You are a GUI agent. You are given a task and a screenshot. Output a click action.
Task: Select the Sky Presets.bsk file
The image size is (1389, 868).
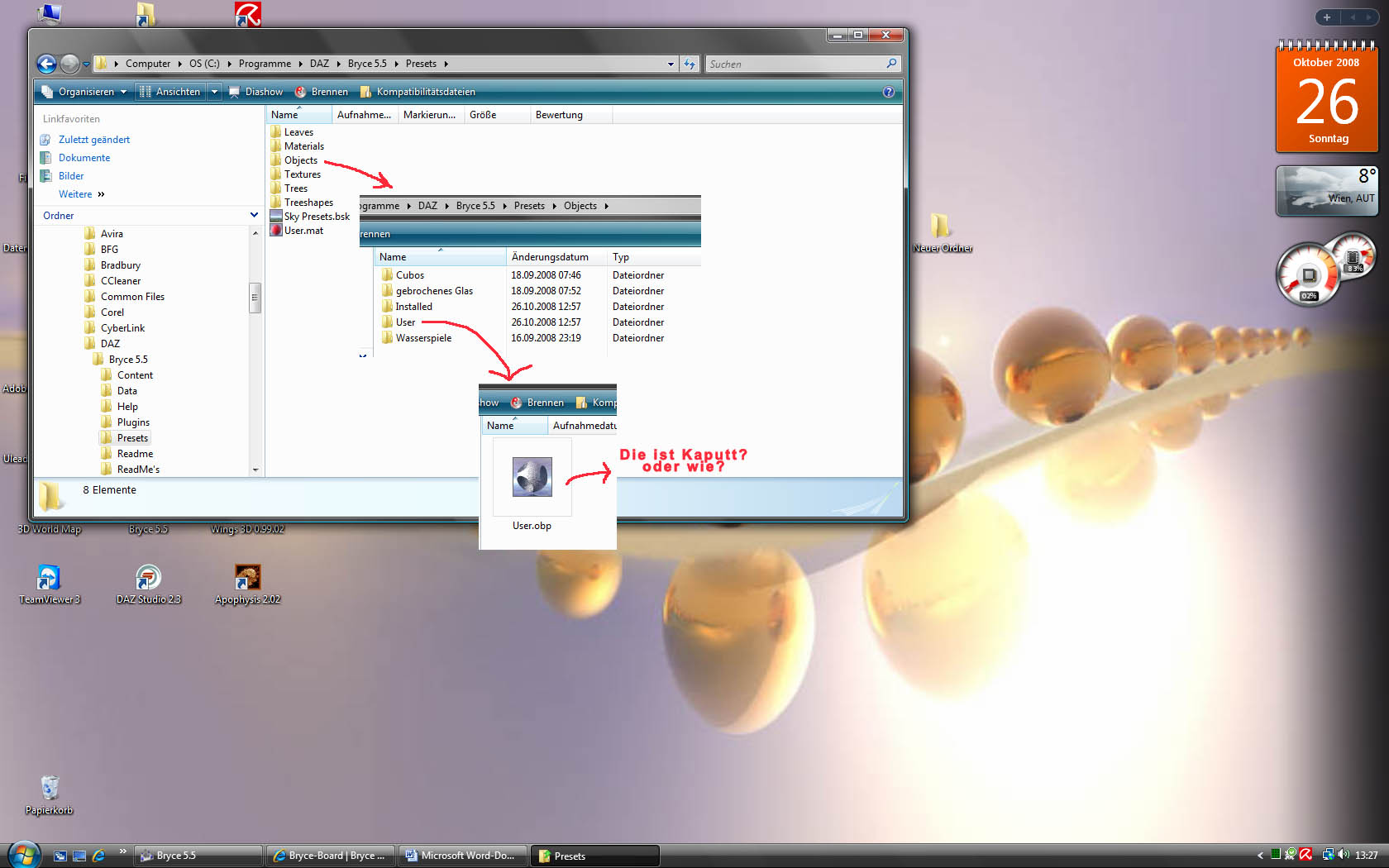(310, 217)
